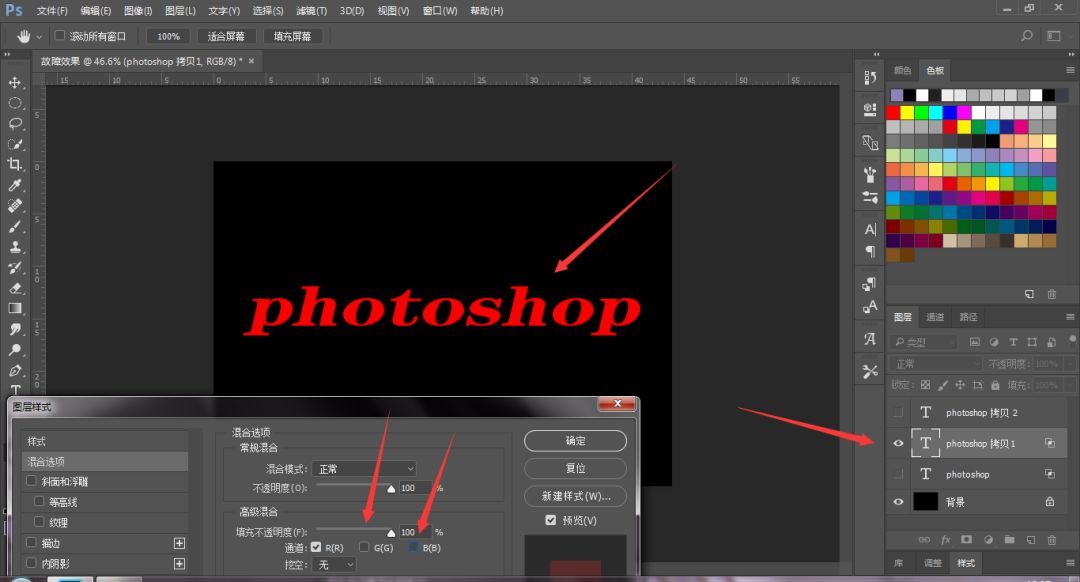Switch to the 通道 tab
1080x582 pixels.
point(935,317)
